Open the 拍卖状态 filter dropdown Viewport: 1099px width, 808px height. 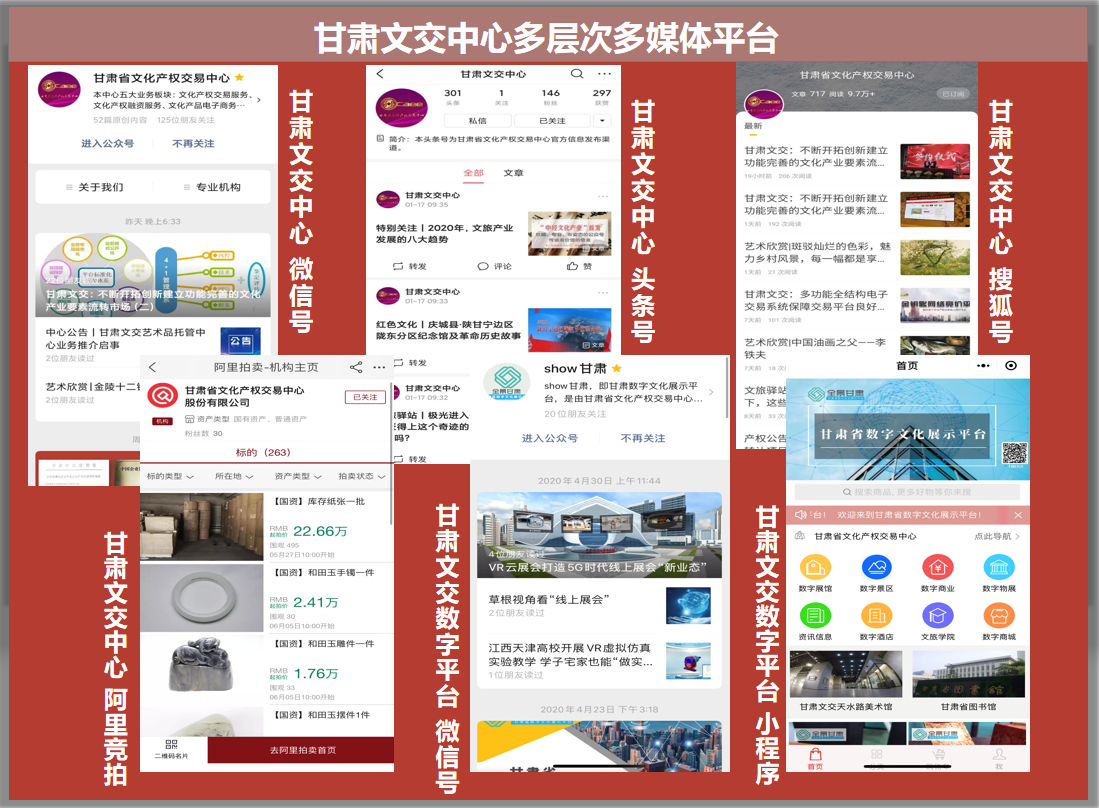tap(362, 477)
